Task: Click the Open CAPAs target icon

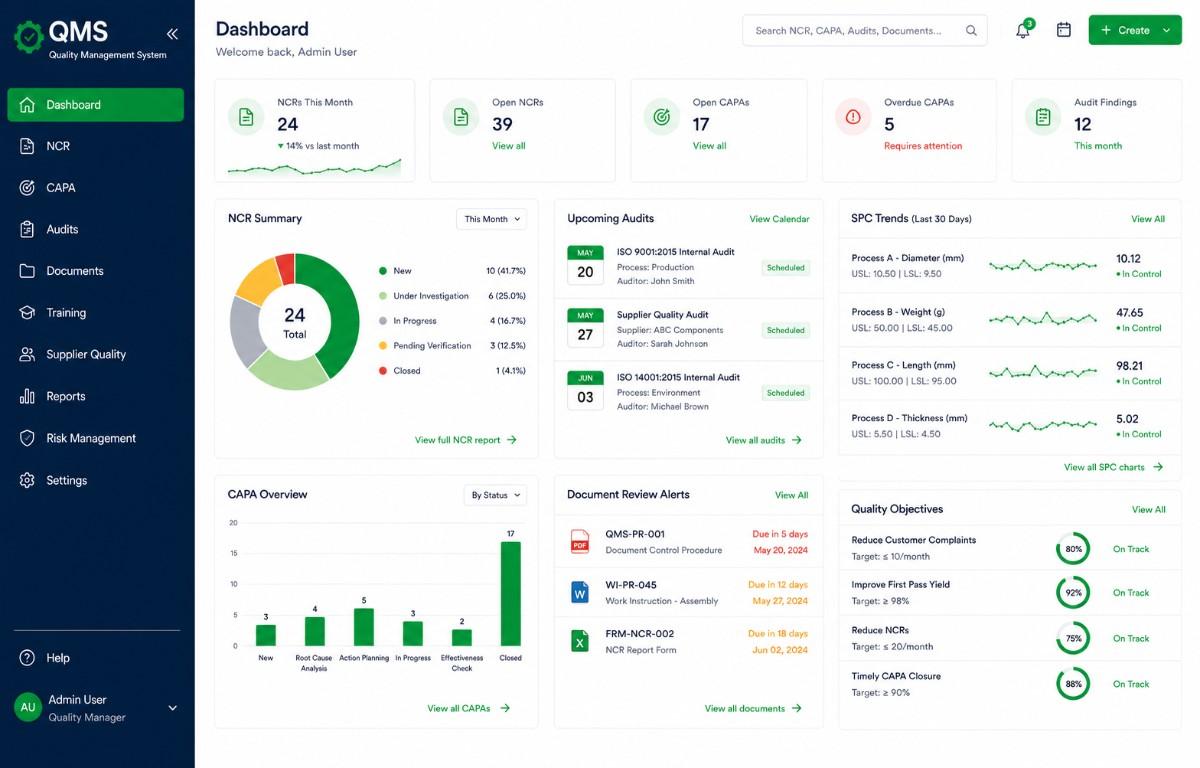Action: click(661, 117)
